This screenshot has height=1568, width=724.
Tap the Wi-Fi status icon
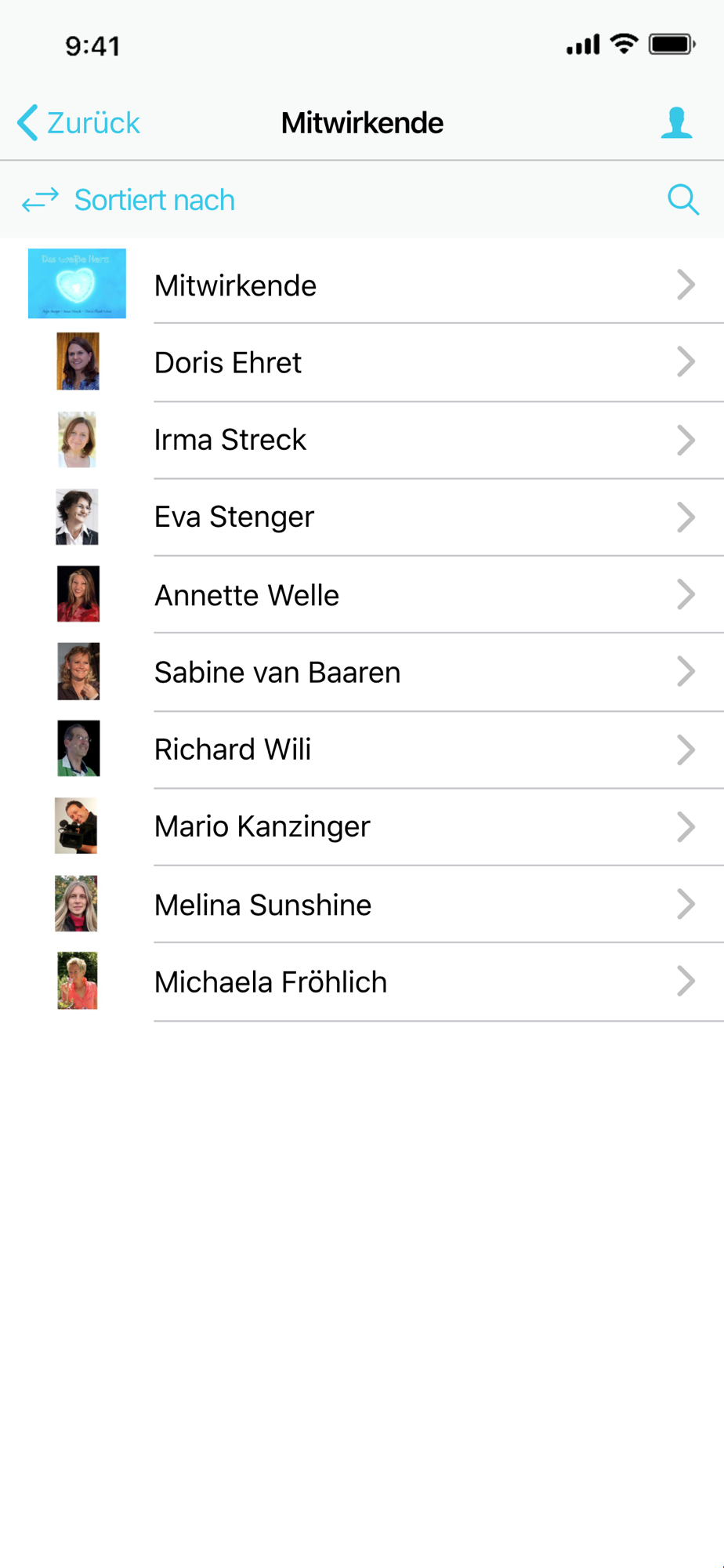[x=624, y=44]
